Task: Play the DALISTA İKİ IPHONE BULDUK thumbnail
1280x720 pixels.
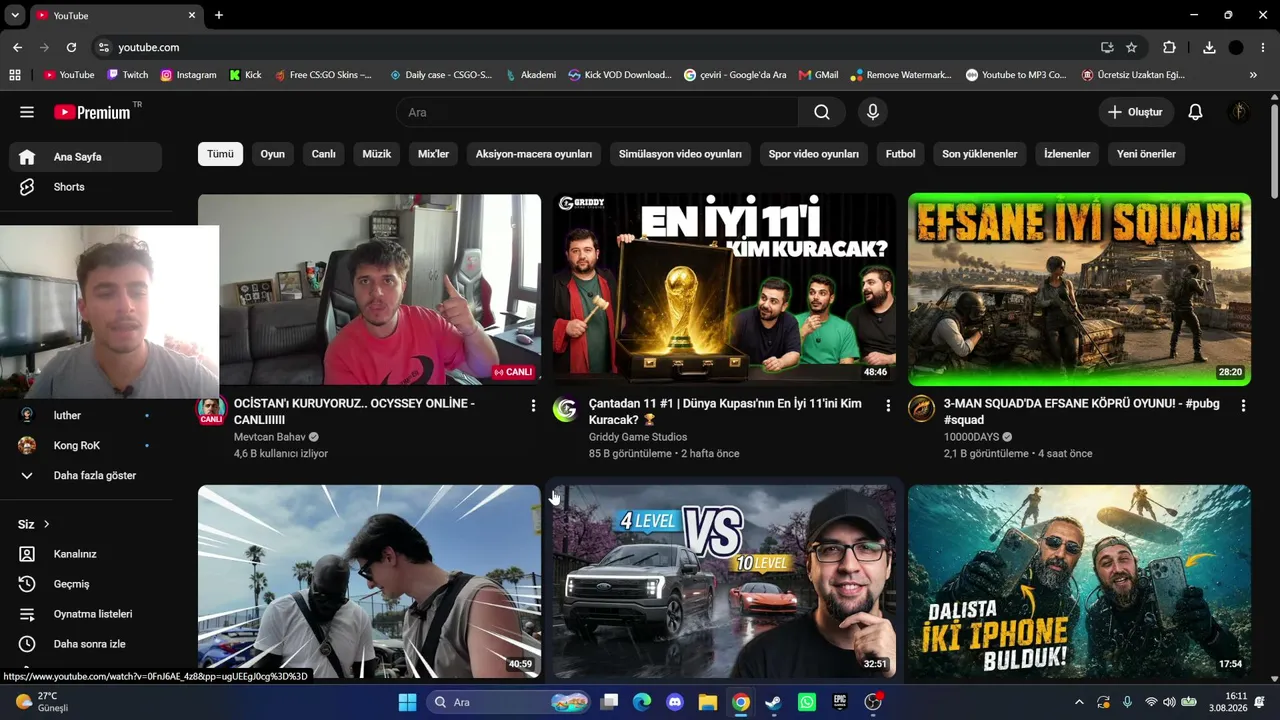Action: point(1079,582)
